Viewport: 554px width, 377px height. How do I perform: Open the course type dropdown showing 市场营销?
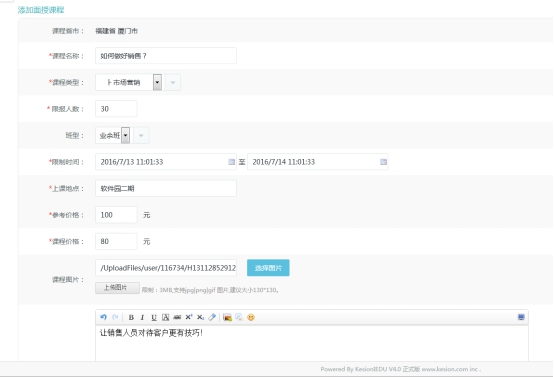point(129,82)
